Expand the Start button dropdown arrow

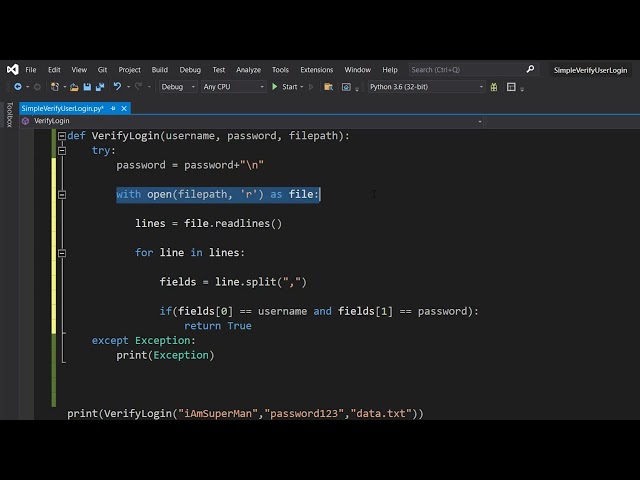302,87
